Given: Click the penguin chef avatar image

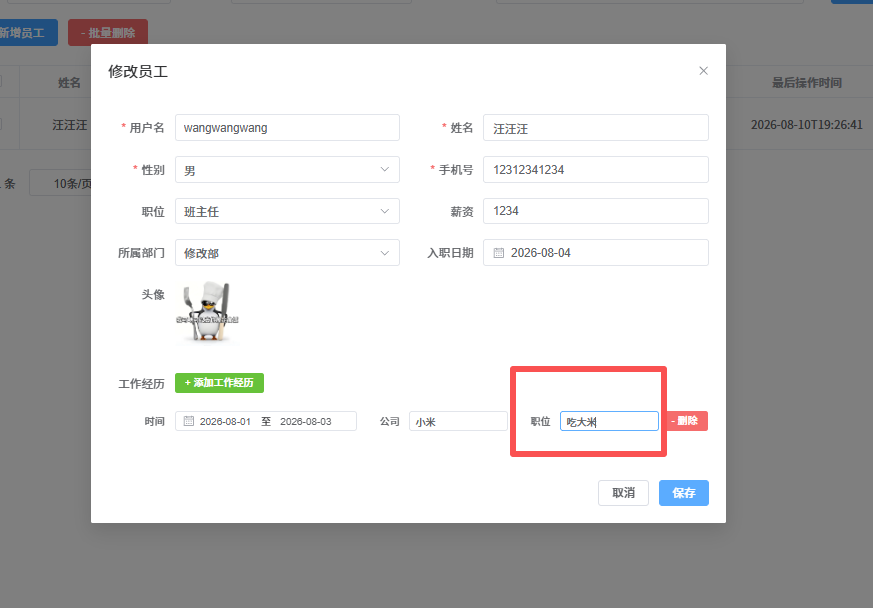Looking at the screenshot, I should pyautogui.click(x=208, y=311).
